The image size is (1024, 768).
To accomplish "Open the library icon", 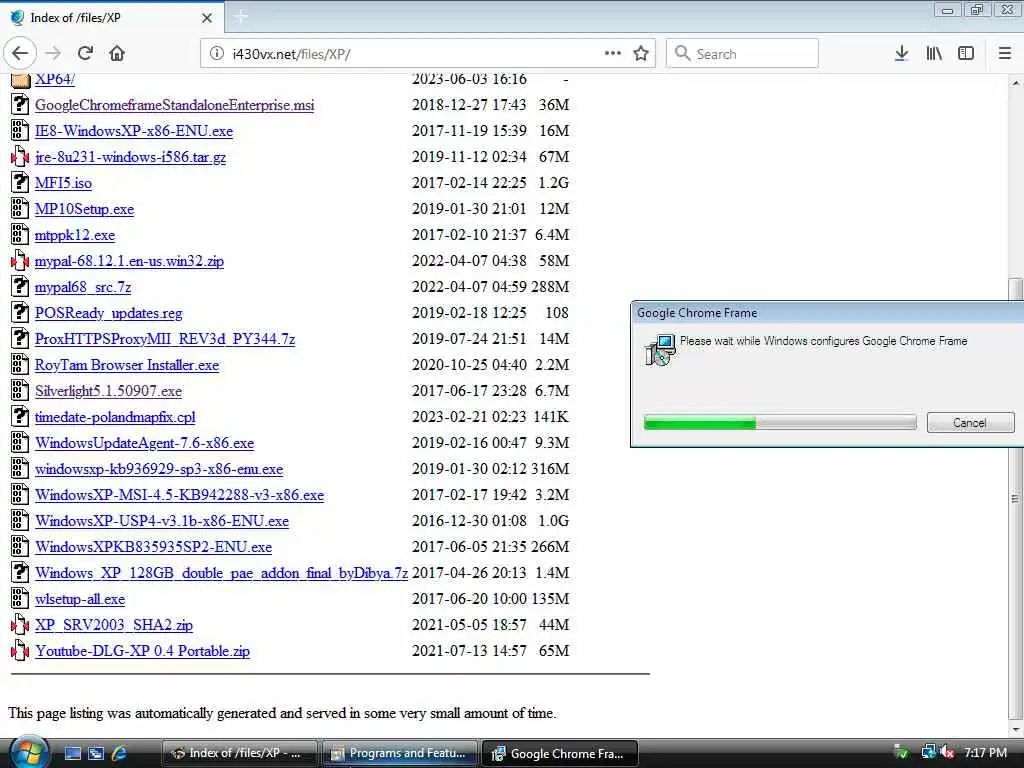I will [x=934, y=54].
